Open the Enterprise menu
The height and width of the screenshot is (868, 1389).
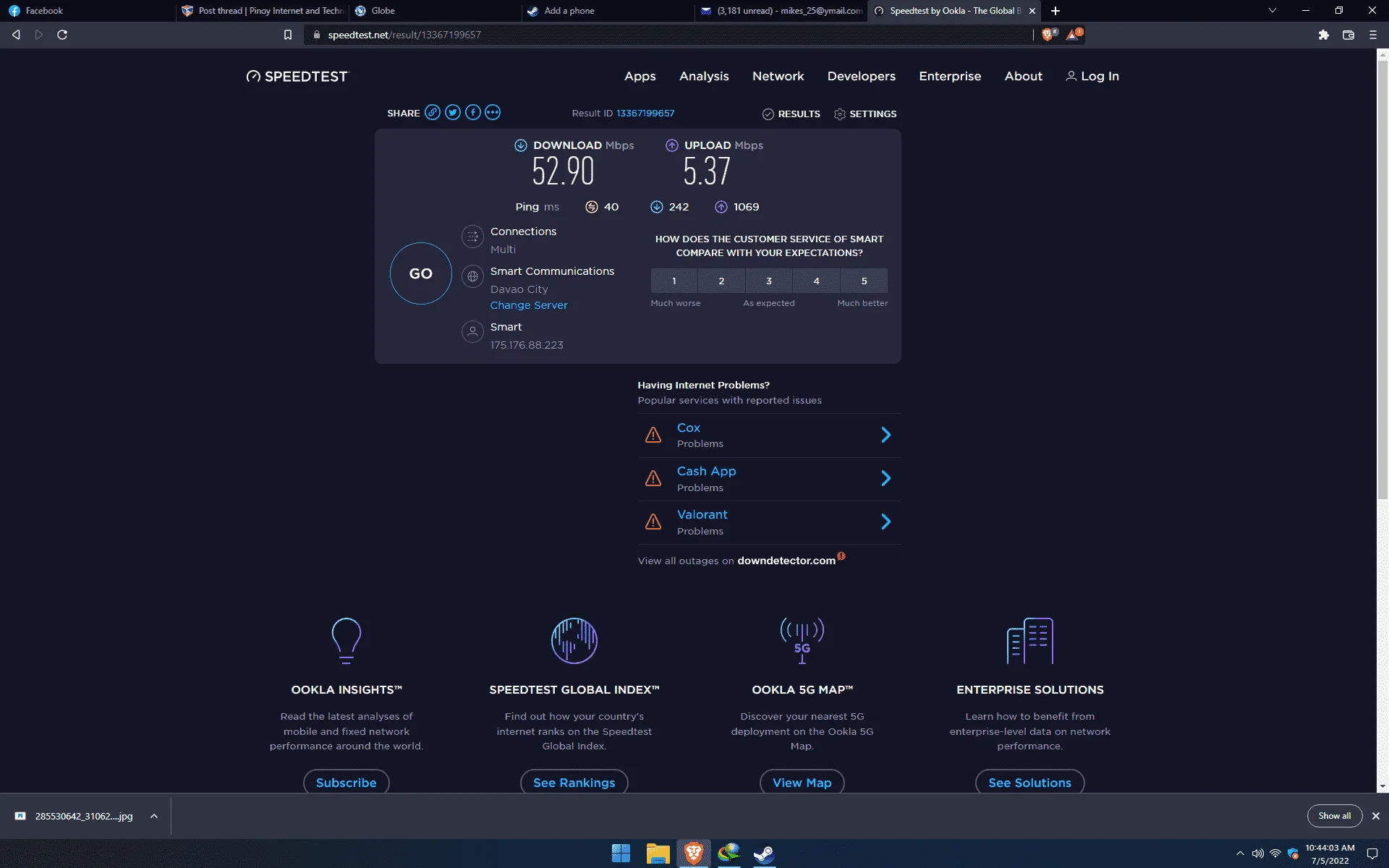click(950, 76)
